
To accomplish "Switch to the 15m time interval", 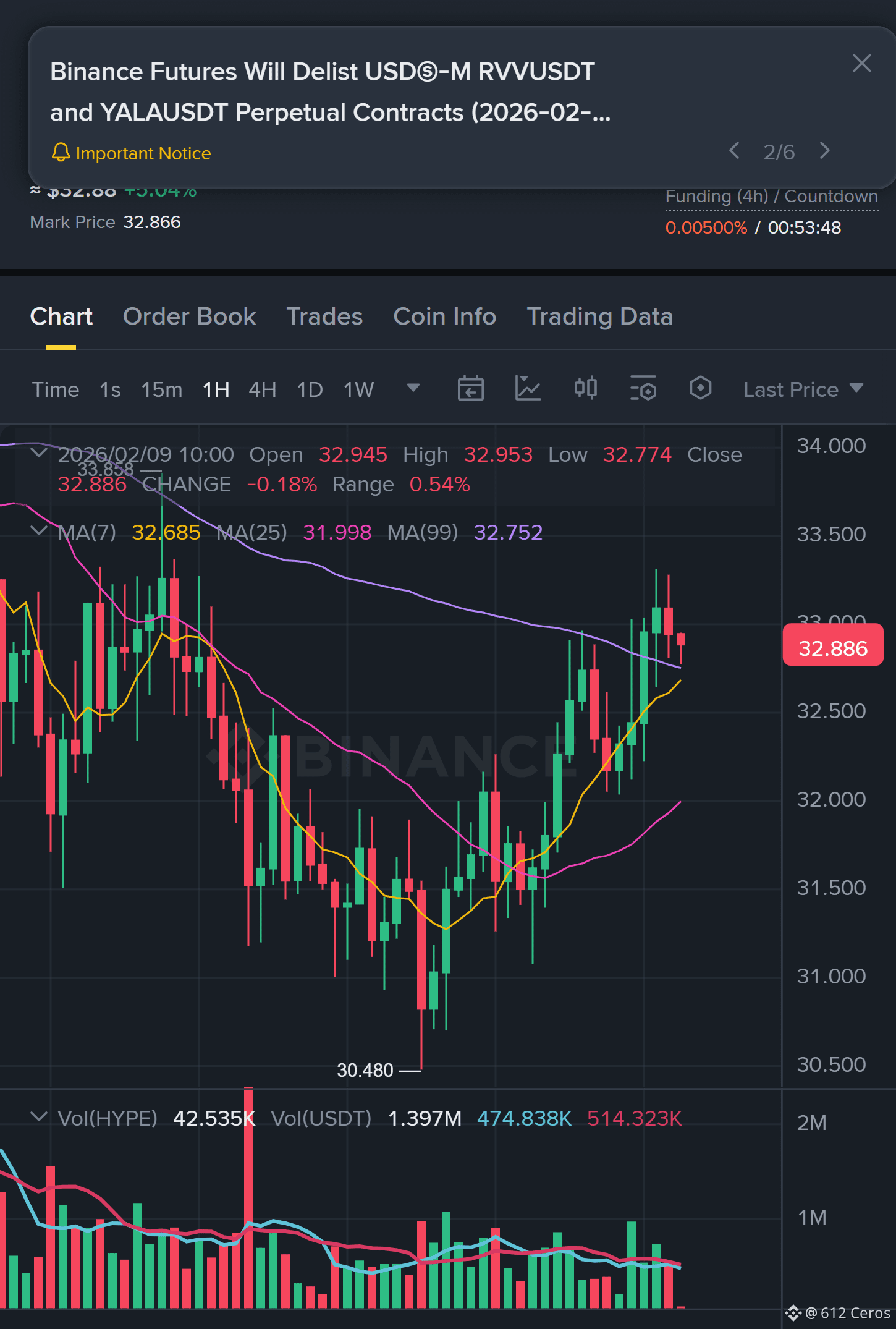I will (162, 389).
